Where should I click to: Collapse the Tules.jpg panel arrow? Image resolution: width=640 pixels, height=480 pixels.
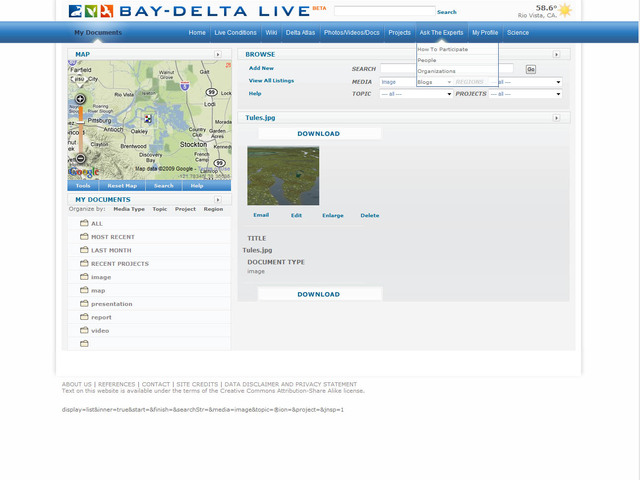tap(556, 118)
